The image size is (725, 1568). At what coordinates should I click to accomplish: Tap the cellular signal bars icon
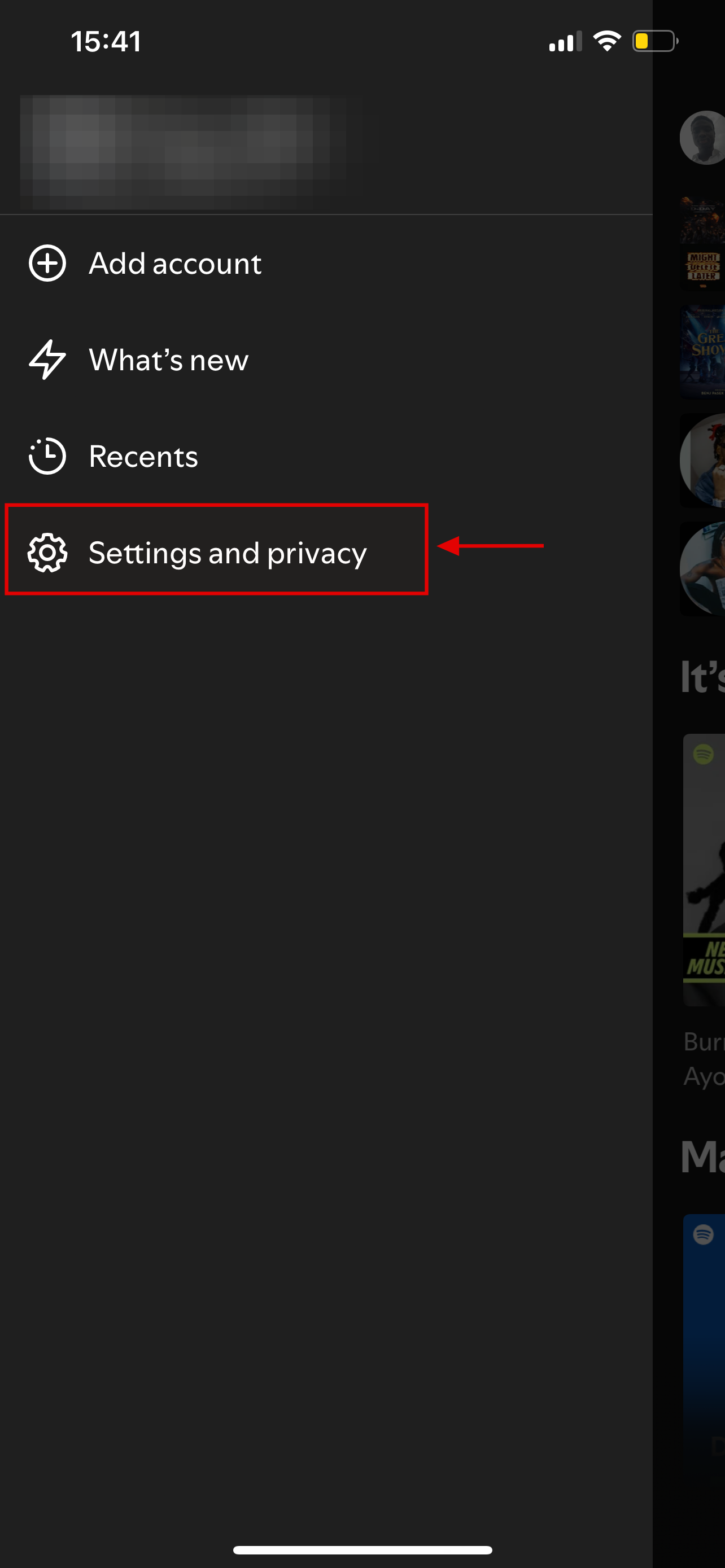point(565,41)
